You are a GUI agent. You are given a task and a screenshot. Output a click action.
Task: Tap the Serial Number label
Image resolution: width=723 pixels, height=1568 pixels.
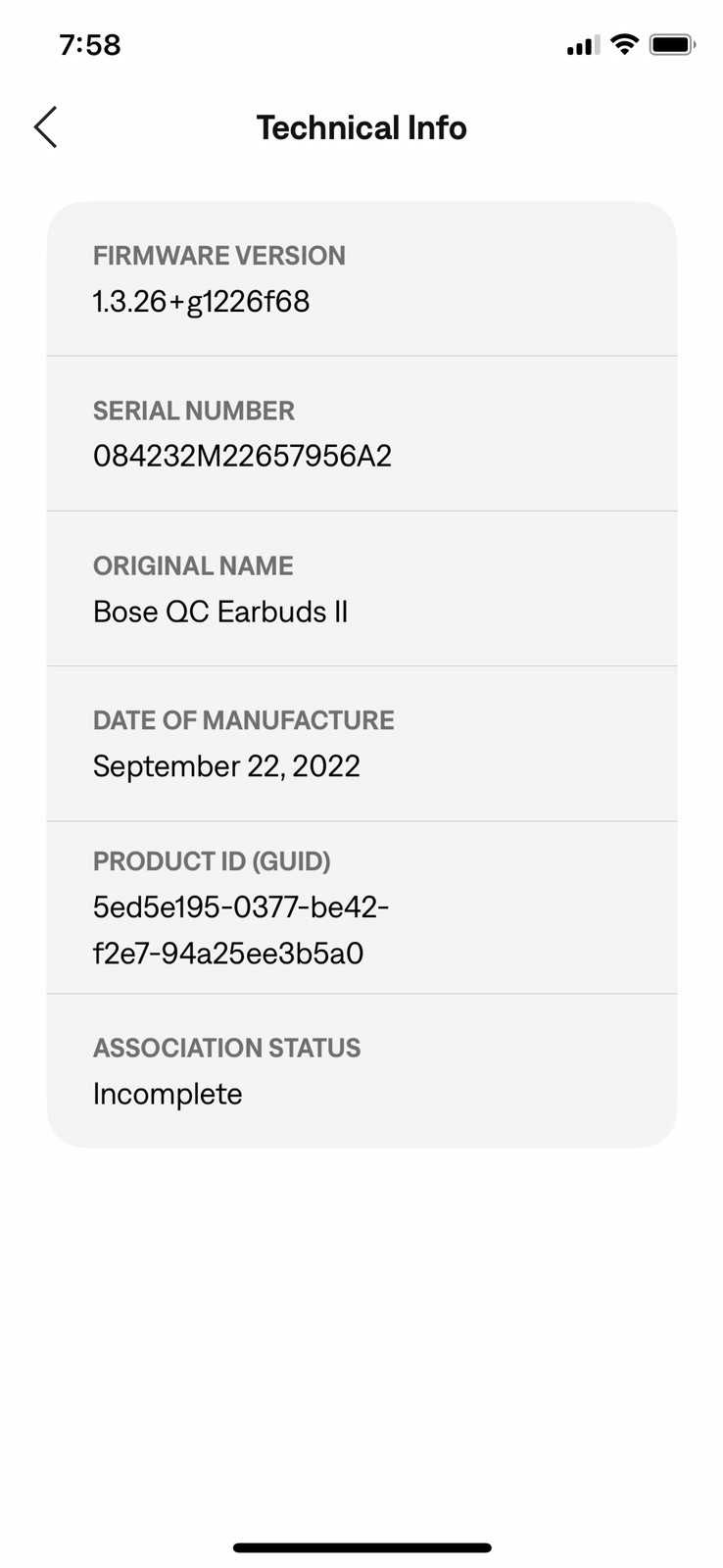(x=193, y=411)
